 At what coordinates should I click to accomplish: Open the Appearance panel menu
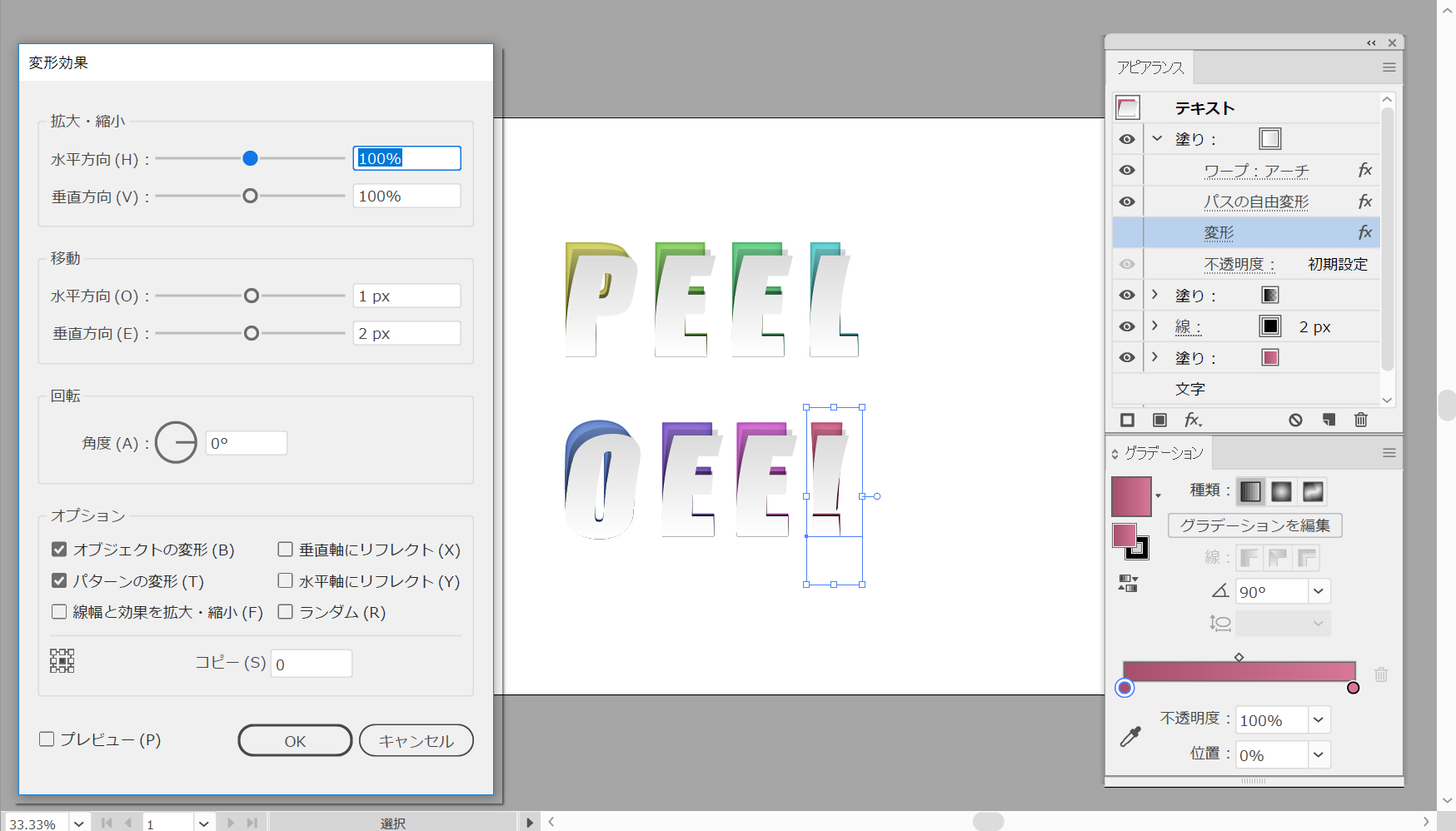tap(1389, 67)
